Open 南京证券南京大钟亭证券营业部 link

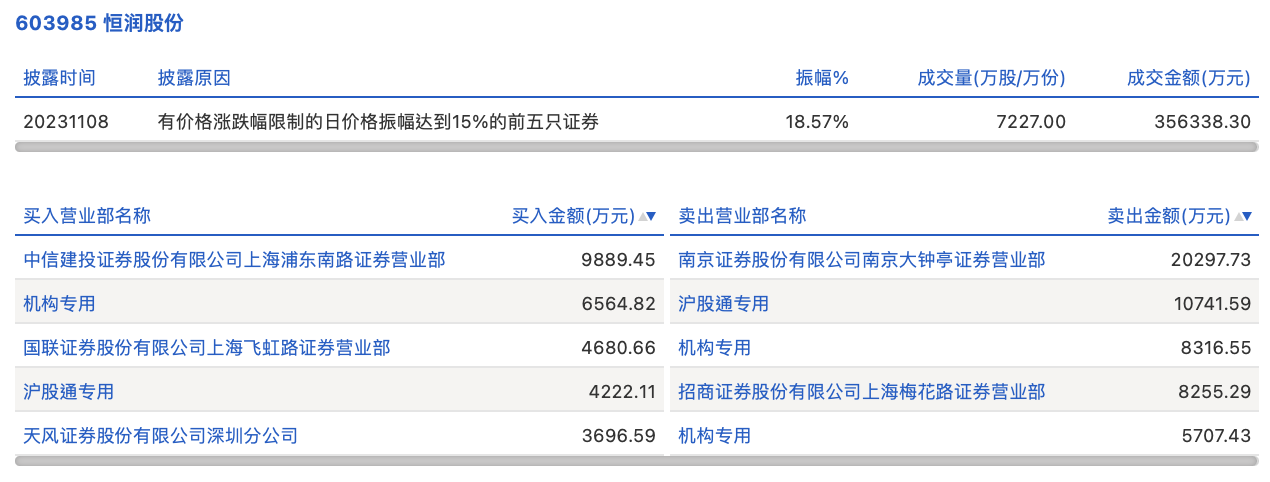861,260
